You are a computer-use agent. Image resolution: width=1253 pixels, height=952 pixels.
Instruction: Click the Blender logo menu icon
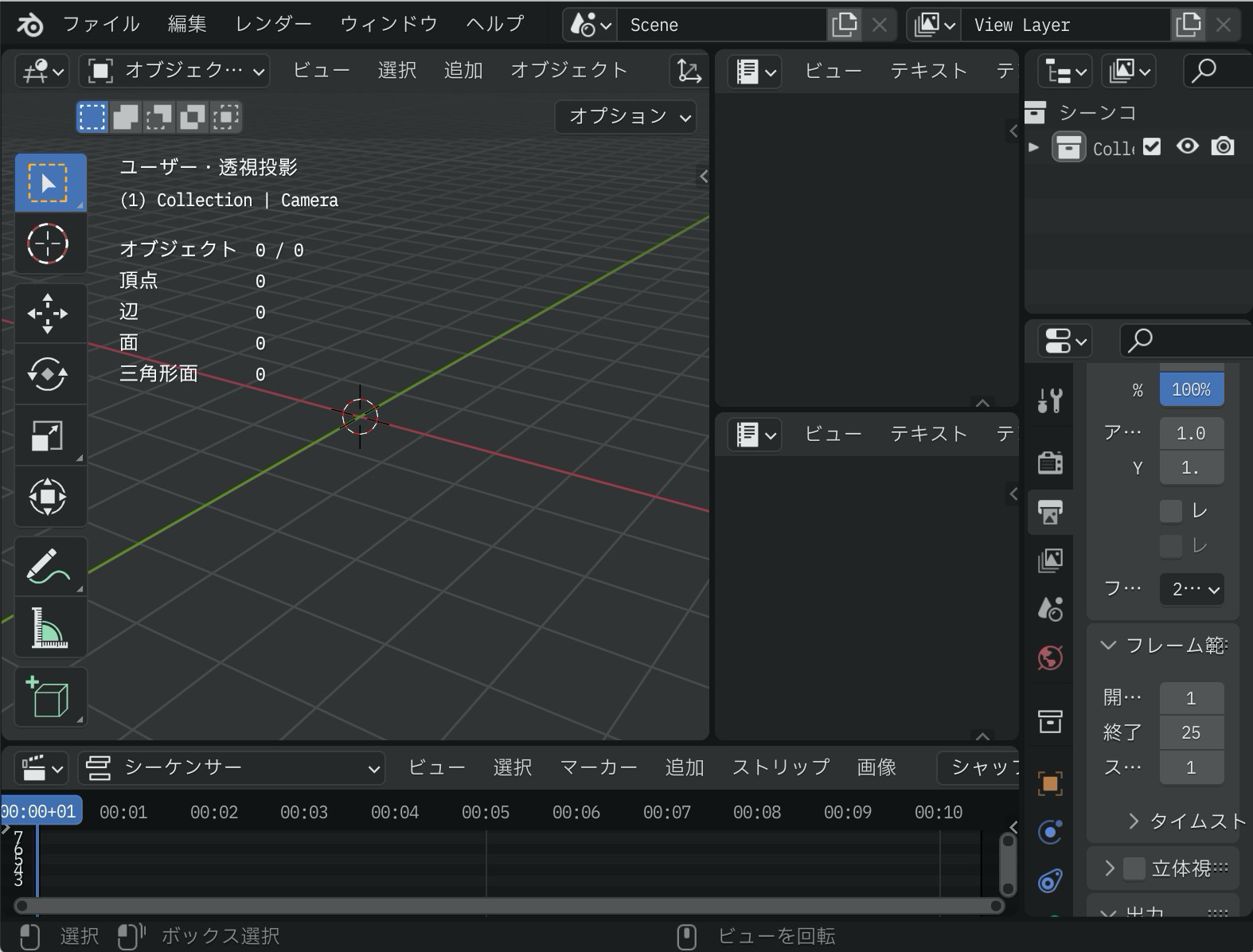(29, 25)
